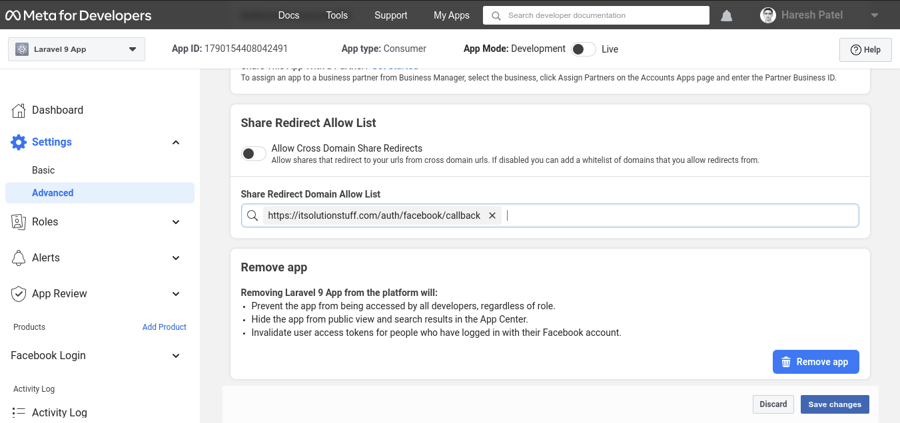Open the Docs menu
The height and width of the screenshot is (423, 900).
pyautogui.click(x=288, y=16)
